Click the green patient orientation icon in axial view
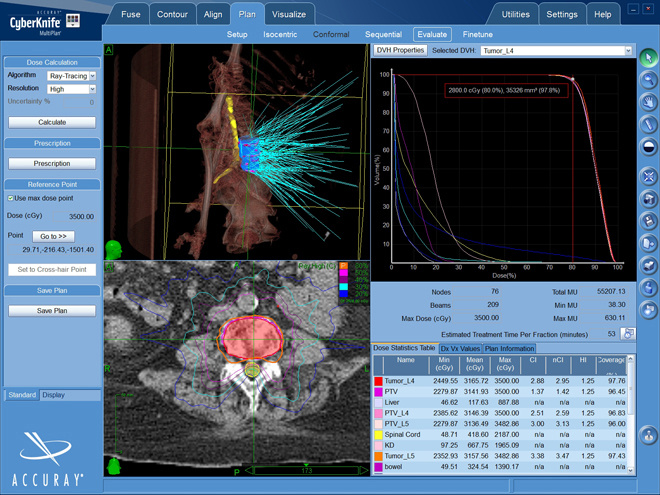Image resolution: width=660 pixels, height=495 pixels. pyautogui.click(x=113, y=466)
